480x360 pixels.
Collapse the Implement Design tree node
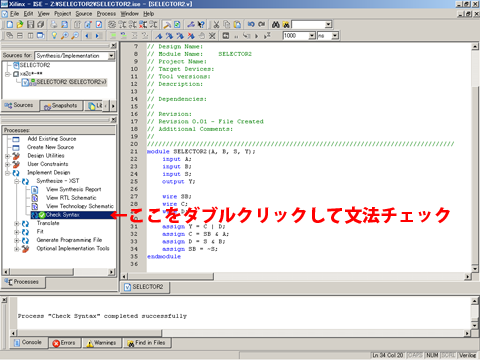tap(7, 173)
